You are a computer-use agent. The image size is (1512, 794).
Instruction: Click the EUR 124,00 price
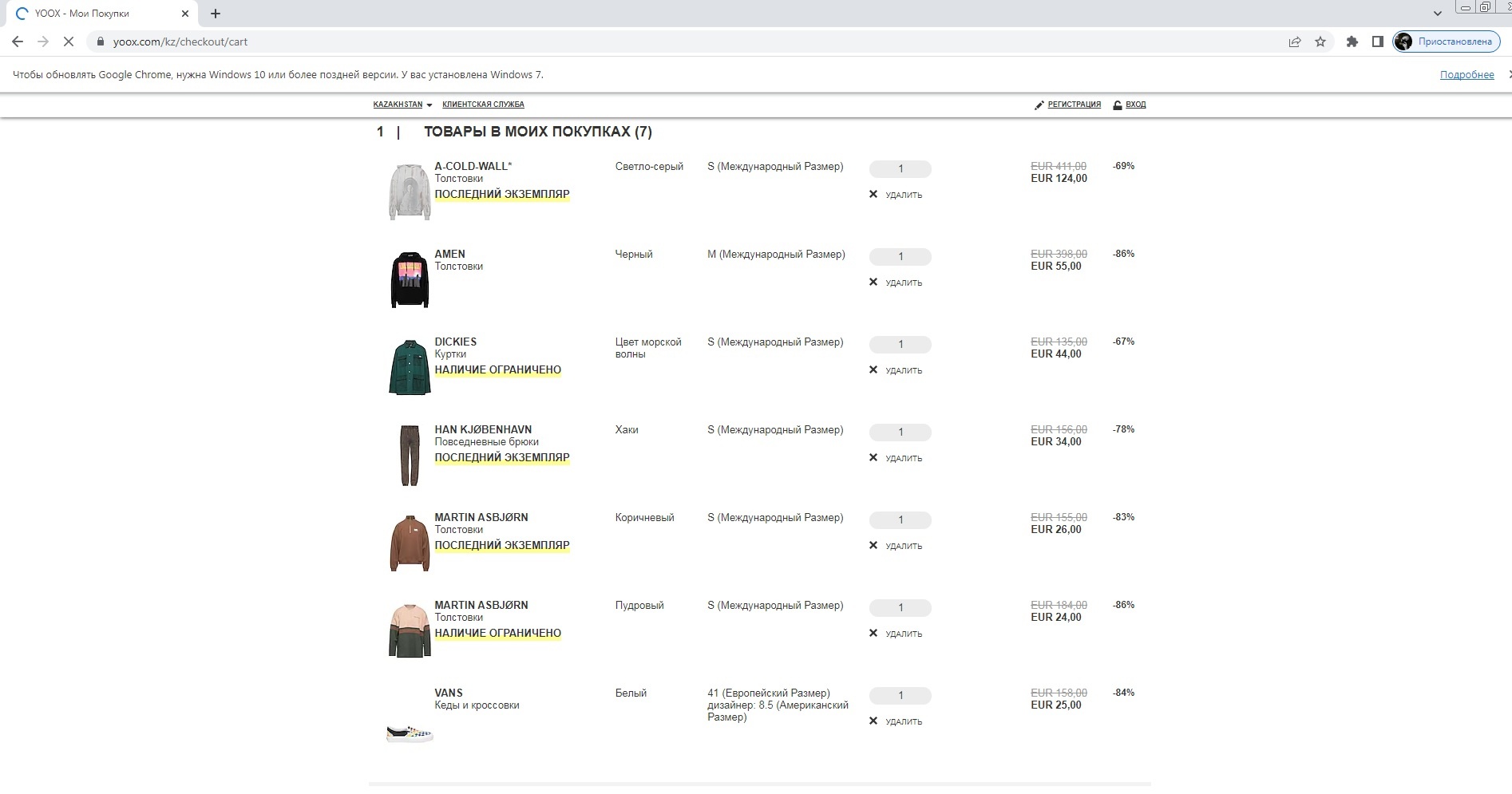click(1059, 179)
